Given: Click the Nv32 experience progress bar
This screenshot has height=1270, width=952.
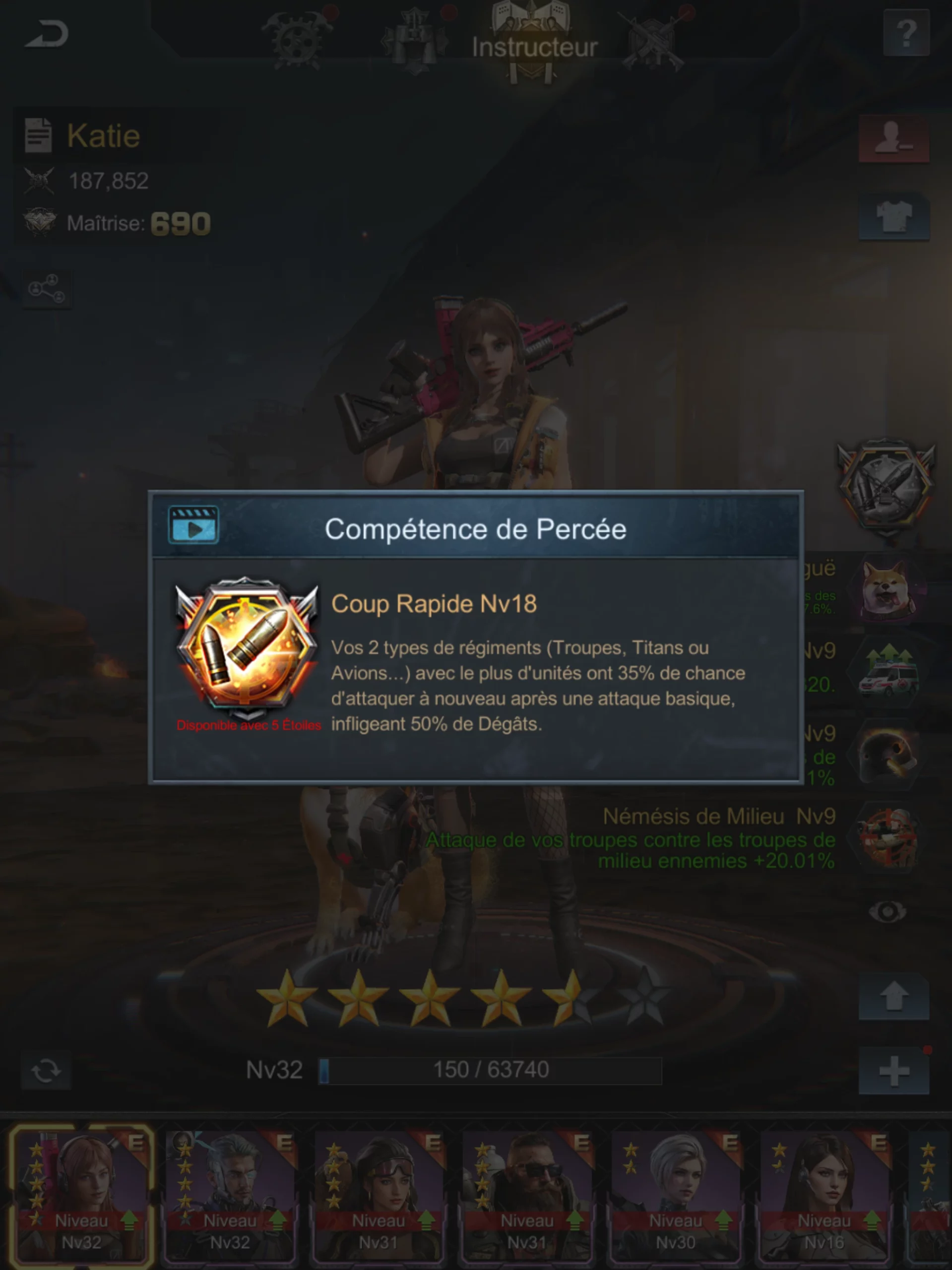Looking at the screenshot, I should pos(490,1071).
